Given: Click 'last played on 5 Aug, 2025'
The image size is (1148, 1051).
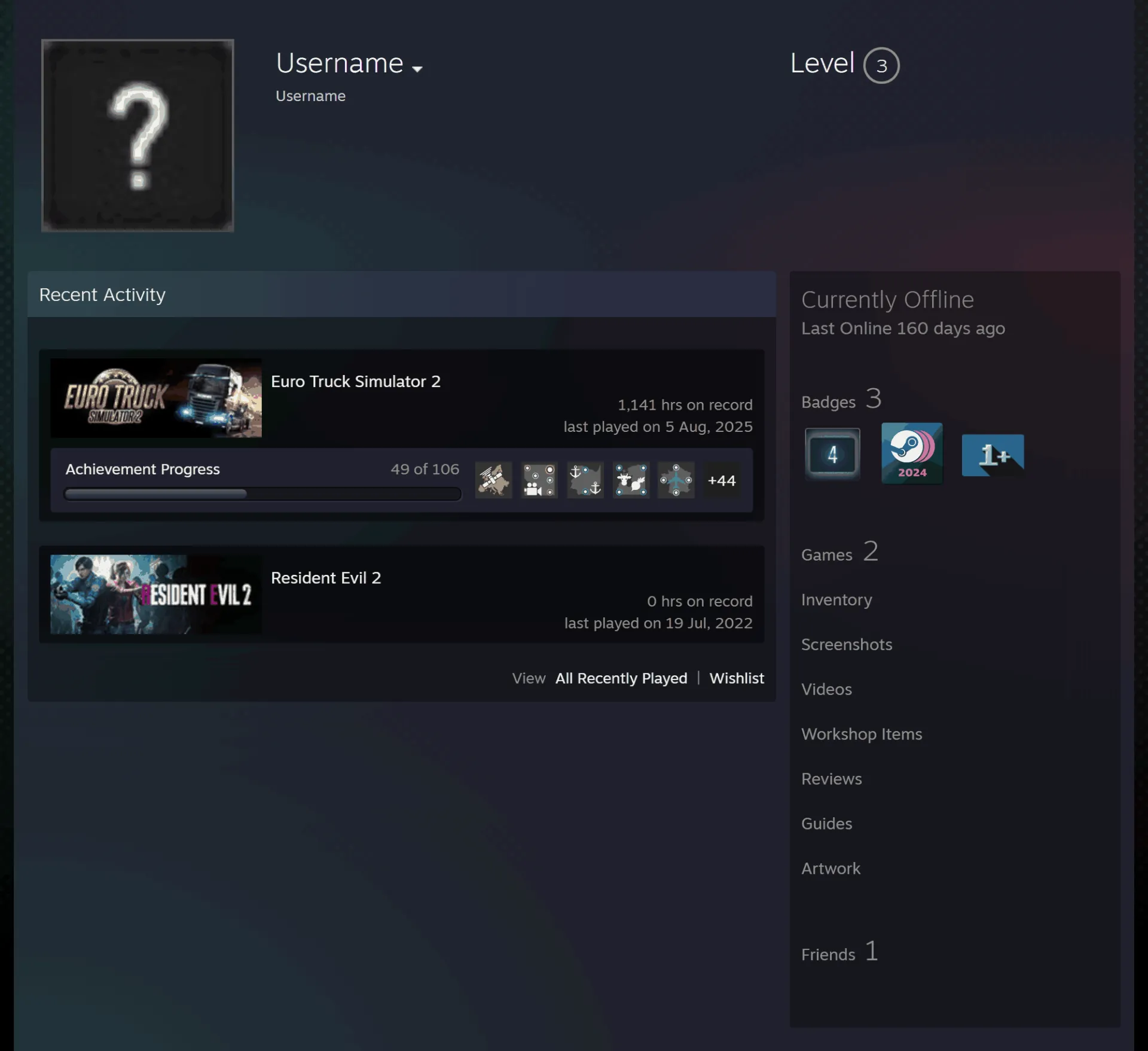Looking at the screenshot, I should [x=658, y=427].
